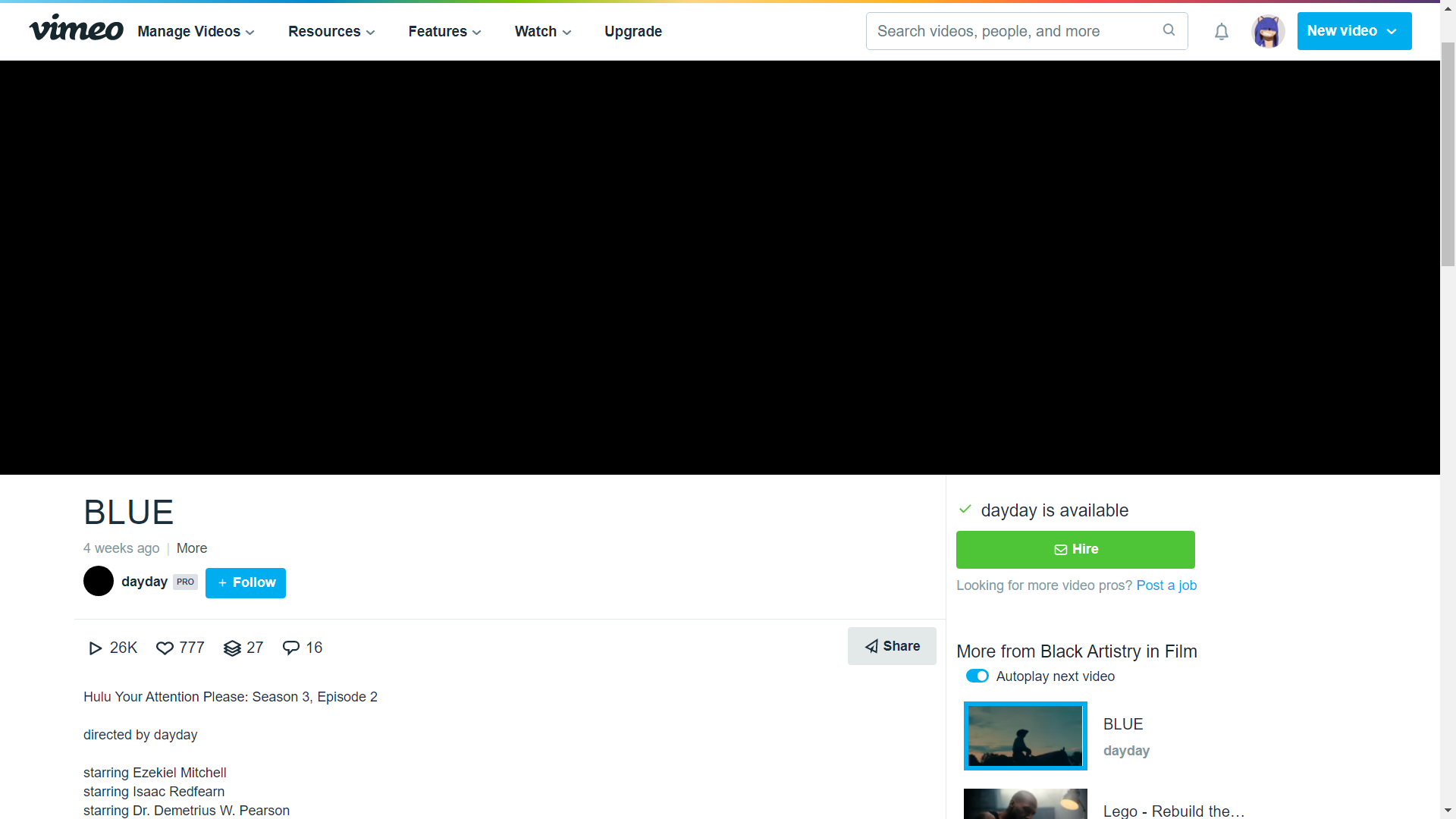Click the 26K plays icon
Viewport: 1456px width, 819px height.
(x=95, y=648)
